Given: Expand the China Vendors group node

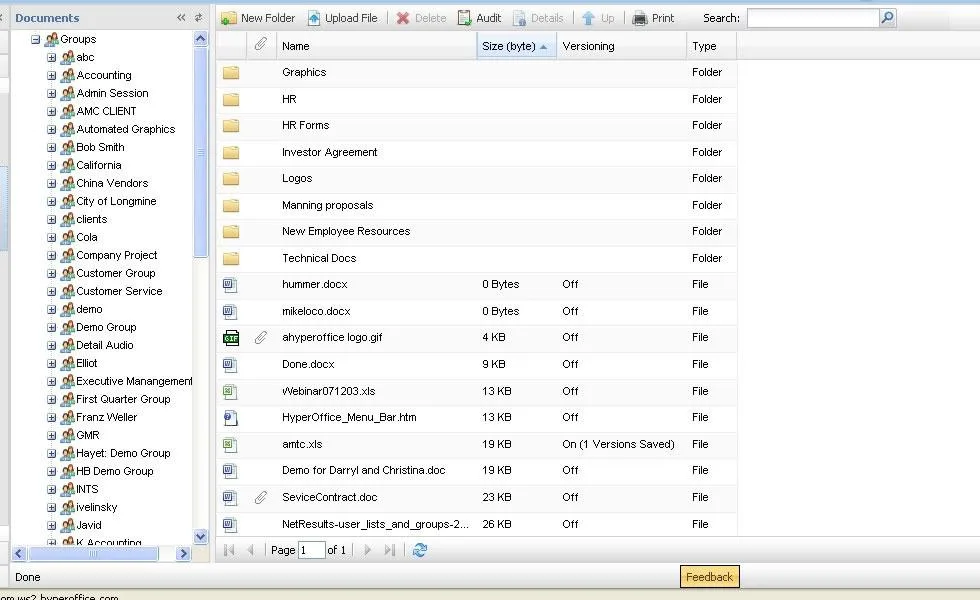Looking at the screenshot, I should click(52, 184).
